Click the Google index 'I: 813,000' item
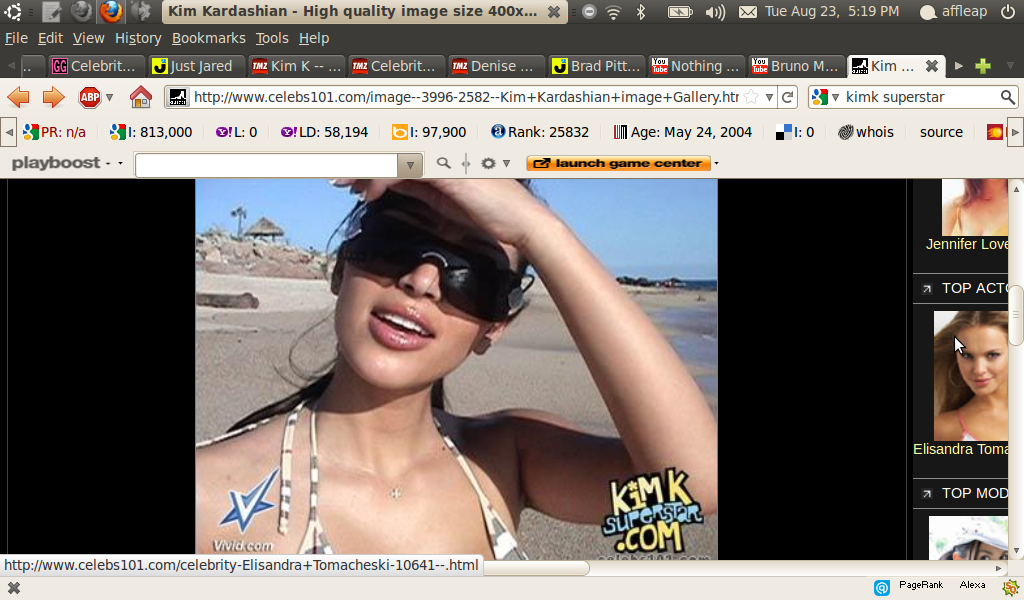Viewport: 1024px width, 600px height. pyautogui.click(x=151, y=133)
